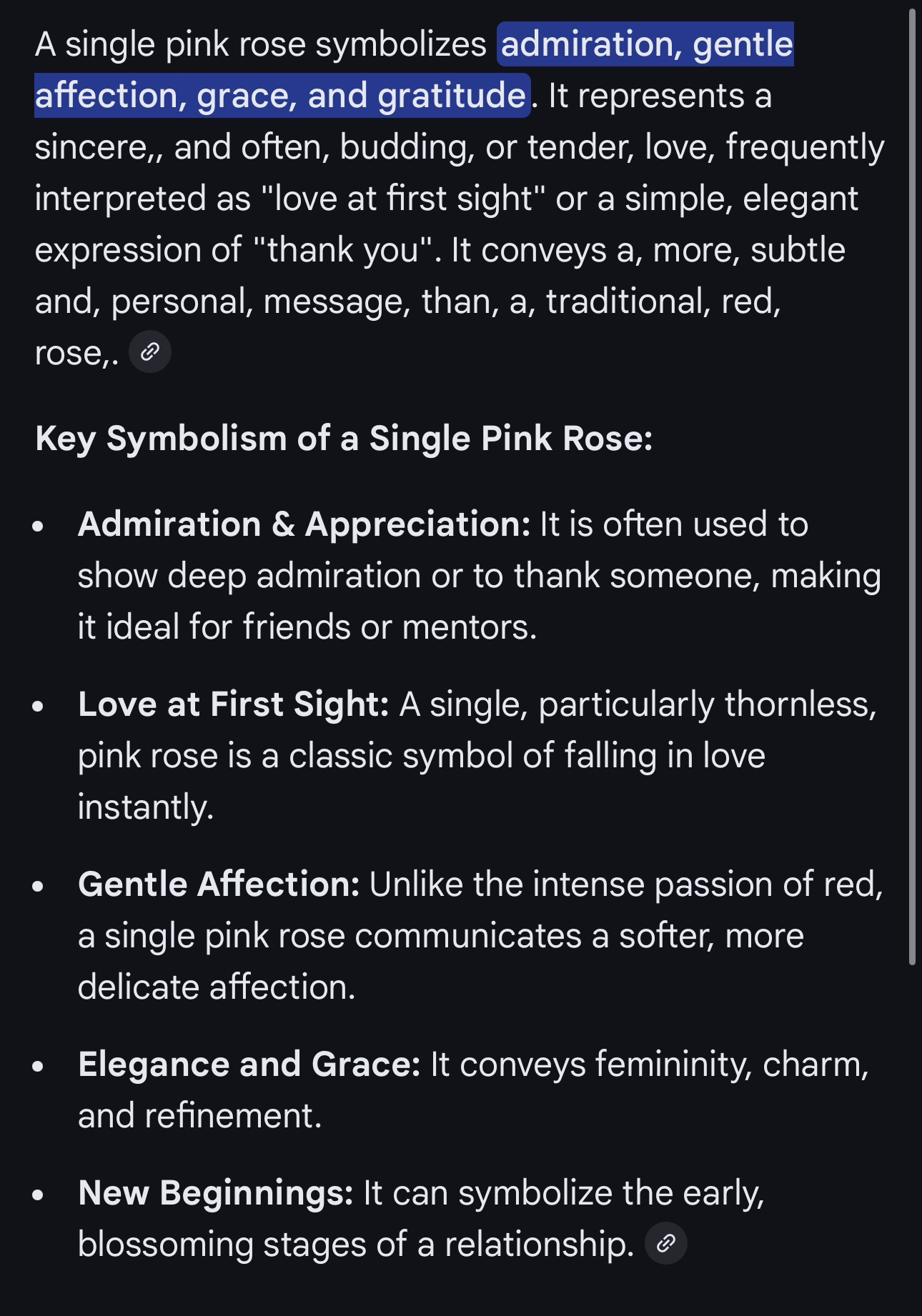Viewport: 922px width, 1316px height.
Task: Click the bold "Love at First Sight:" label
Action: [x=233, y=704]
